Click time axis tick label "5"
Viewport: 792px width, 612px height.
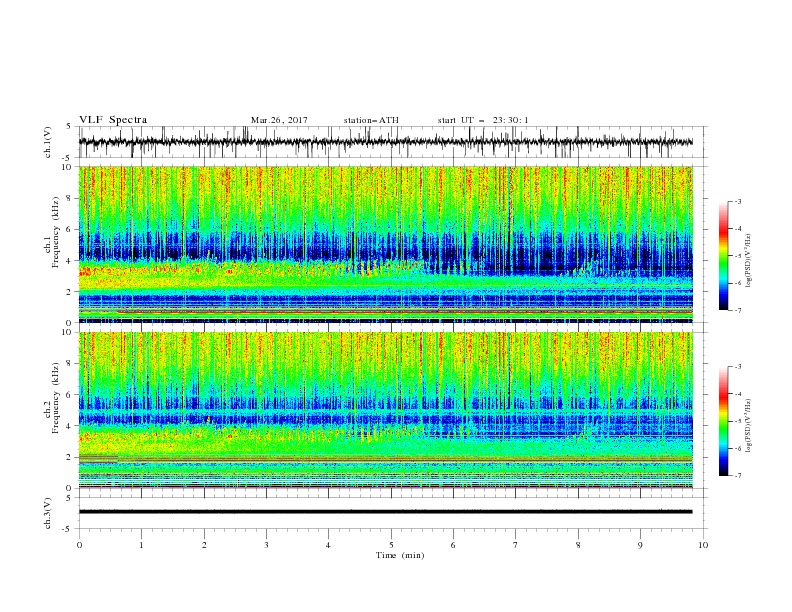(x=391, y=545)
